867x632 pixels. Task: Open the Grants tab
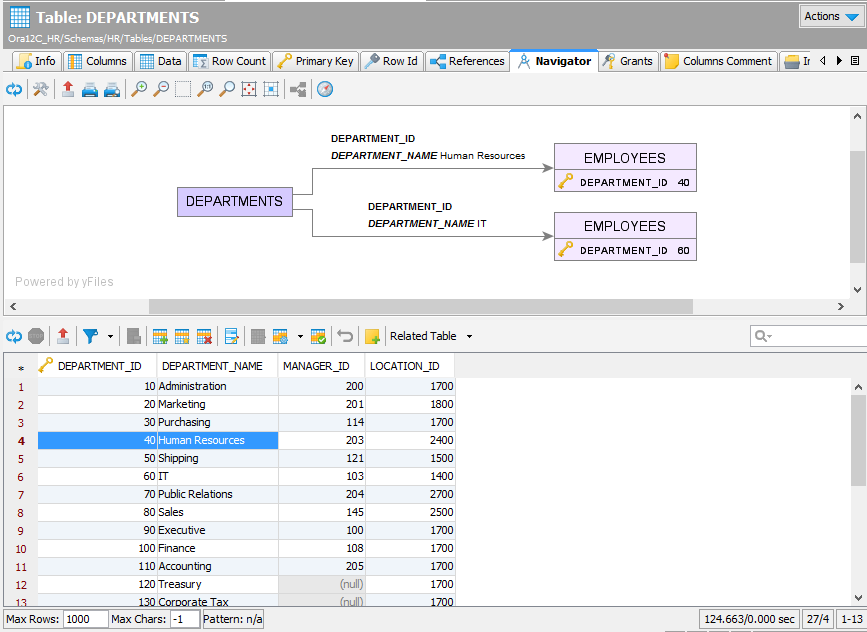tap(628, 61)
